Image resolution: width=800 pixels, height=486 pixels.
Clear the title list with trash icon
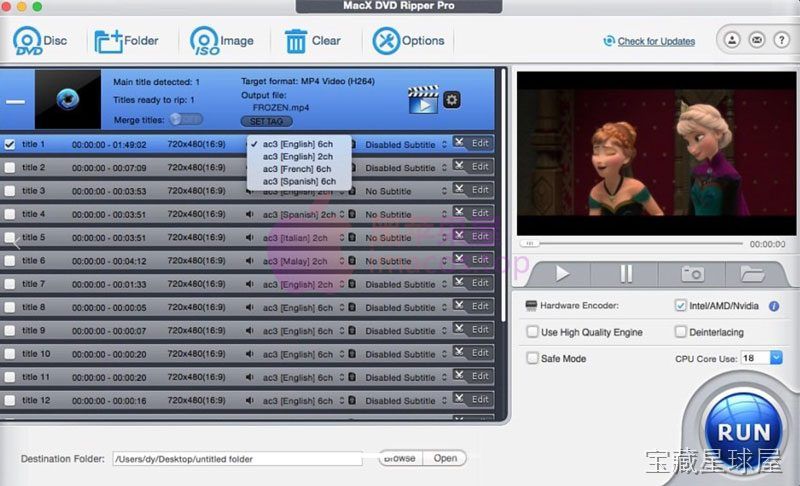click(295, 41)
